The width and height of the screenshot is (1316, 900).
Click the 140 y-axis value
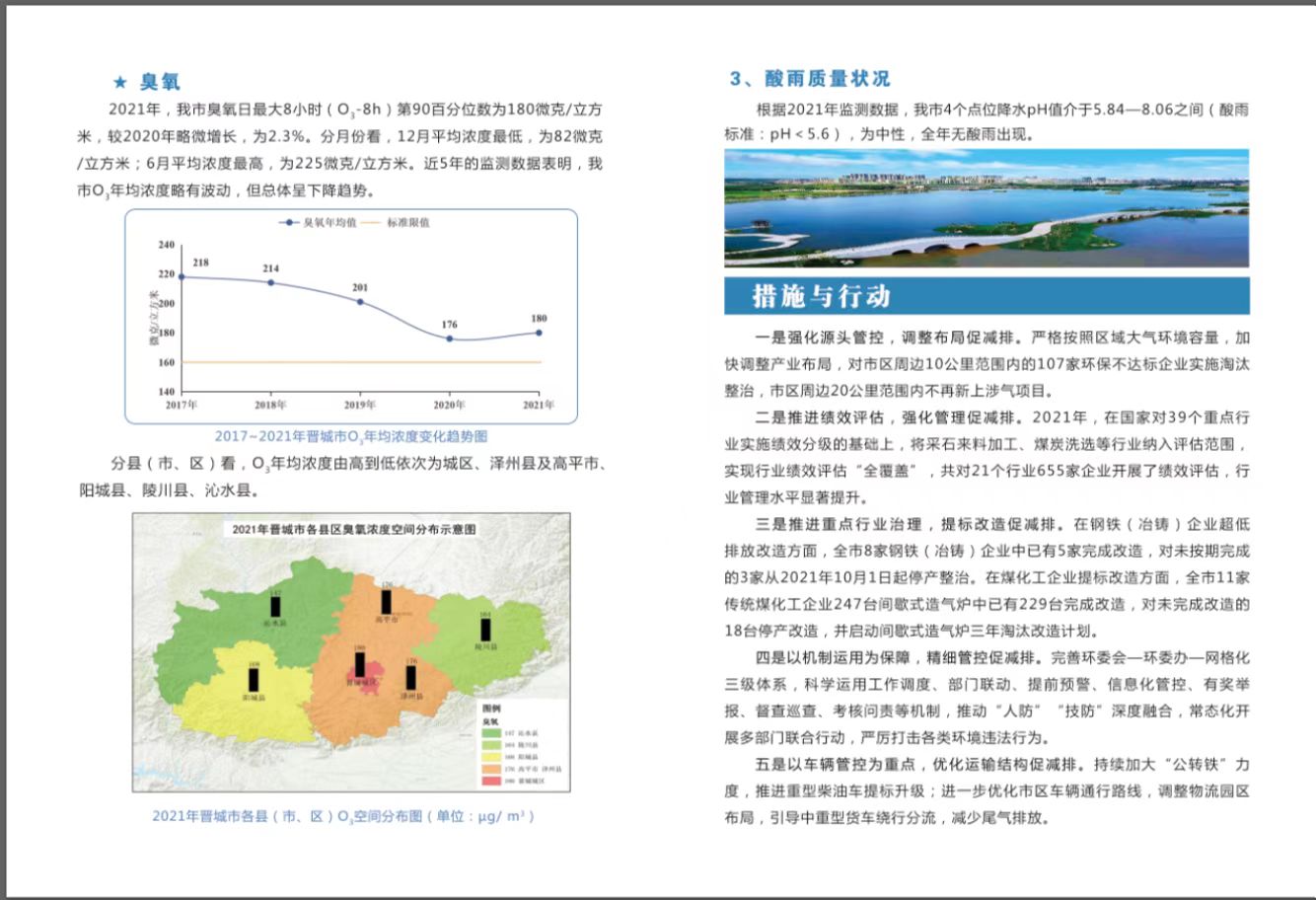[x=166, y=392]
